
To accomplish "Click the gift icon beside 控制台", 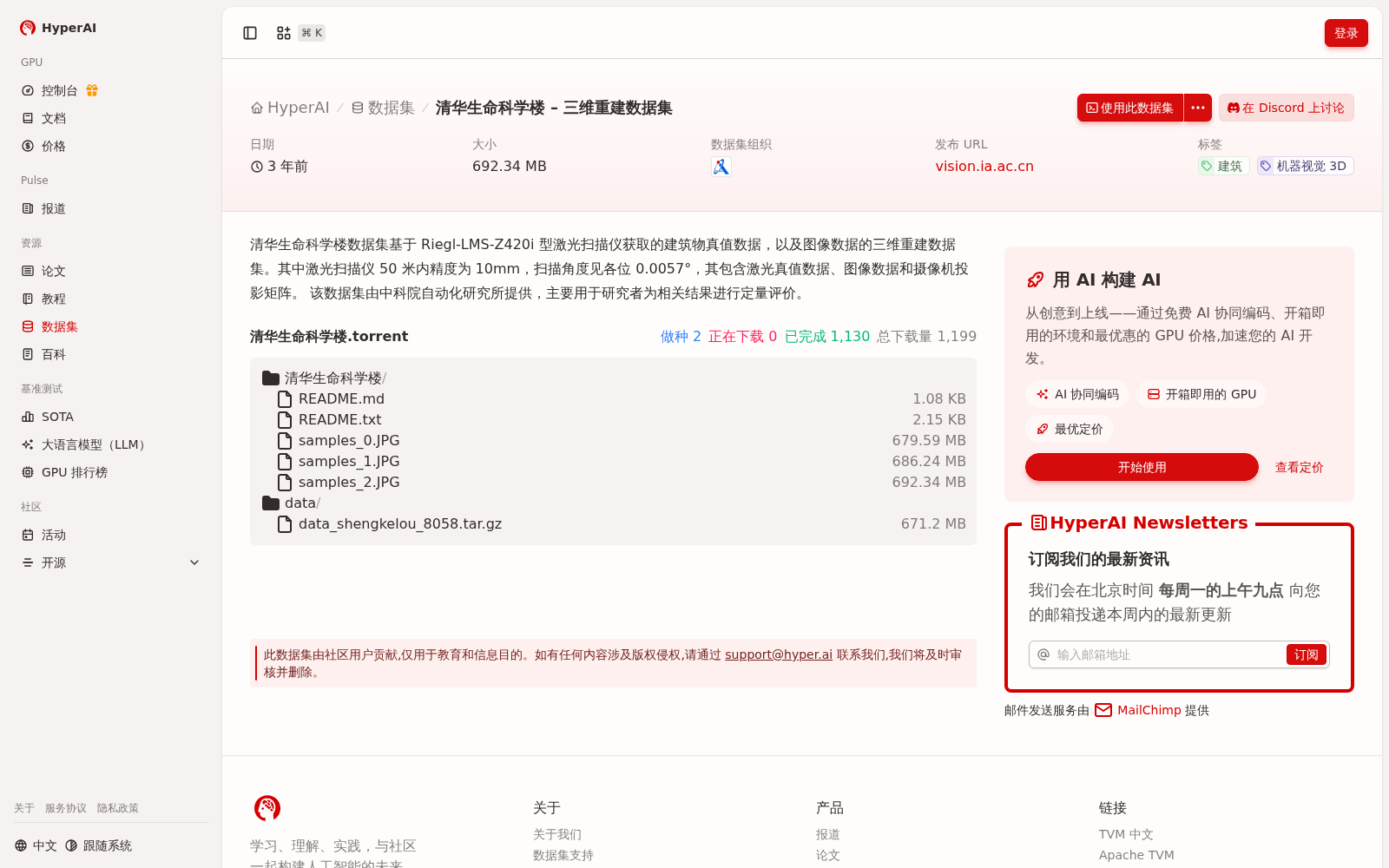I will 92,90.
